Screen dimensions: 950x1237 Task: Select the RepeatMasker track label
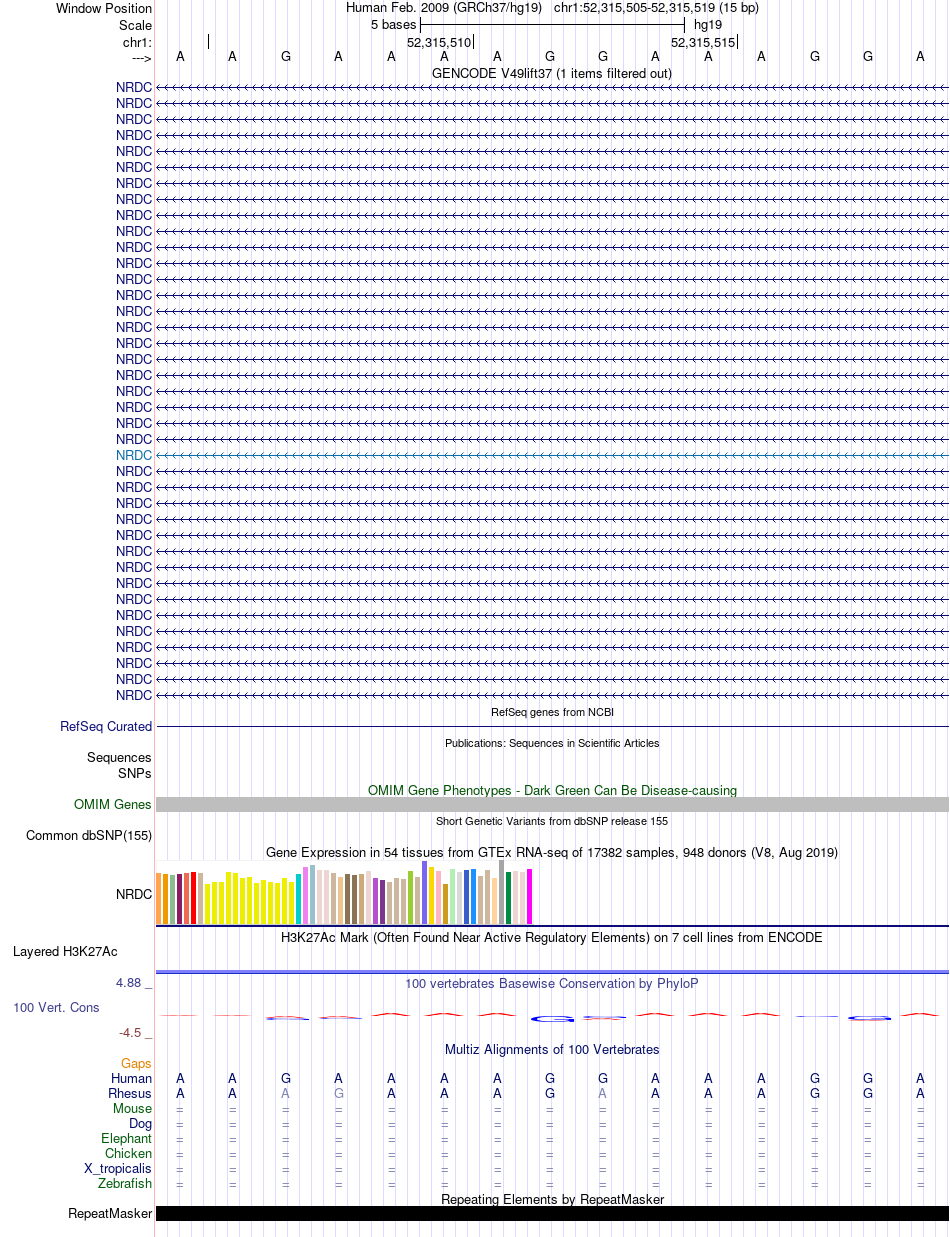click(110, 1214)
